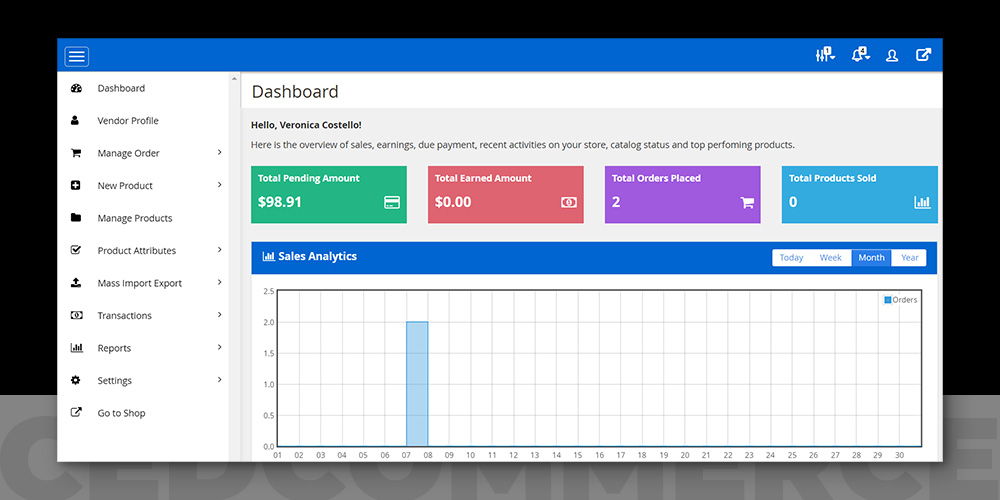Open the notifications bell icon
1000x500 pixels.
click(x=860, y=55)
